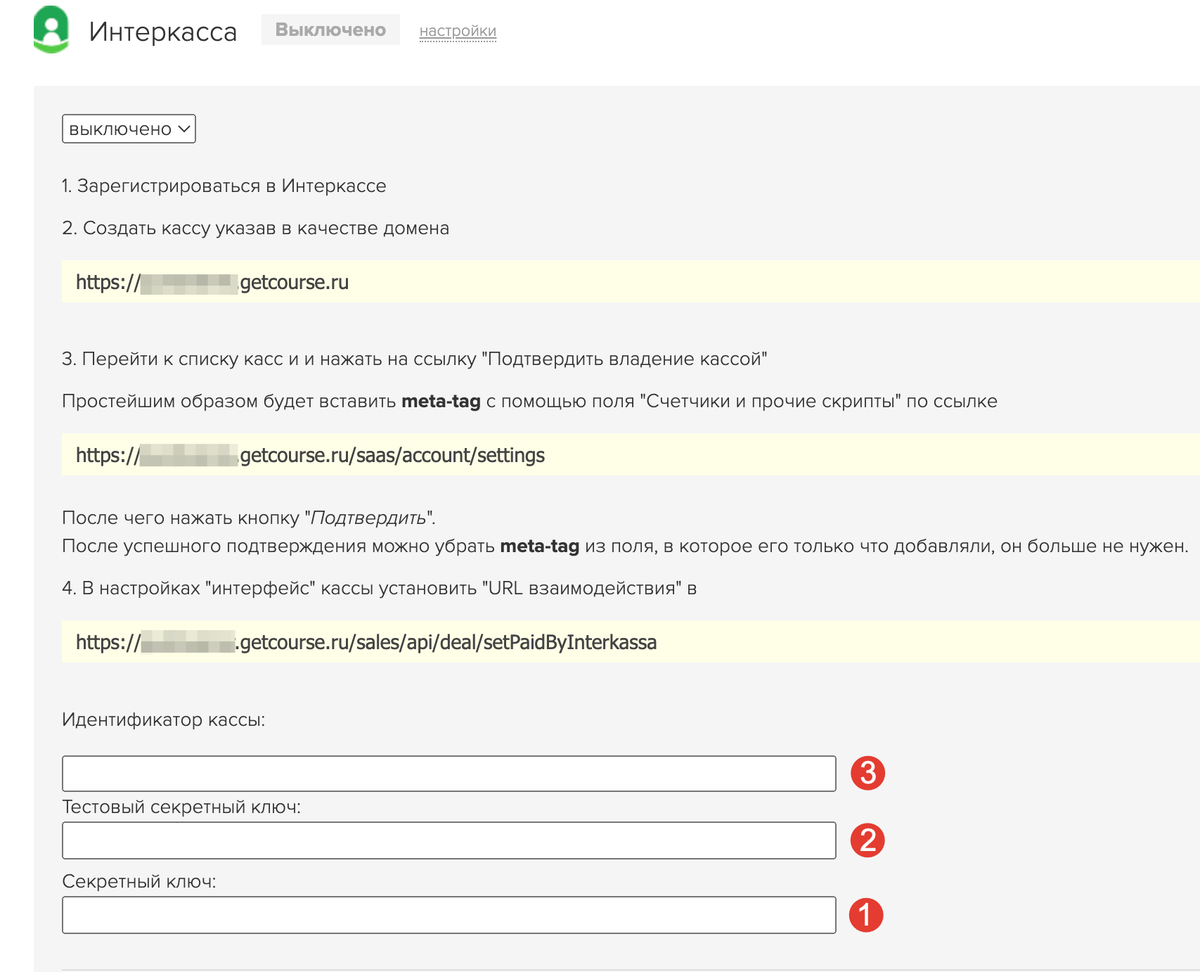This screenshot has width=1200, height=972.
Task: Click the Интеркасса green logo icon
Action: coord(50,30)
